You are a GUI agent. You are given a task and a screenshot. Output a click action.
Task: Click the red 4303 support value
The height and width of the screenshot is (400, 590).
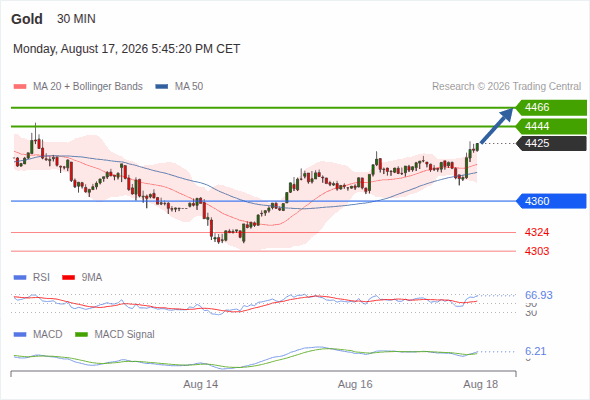point(537,251)
